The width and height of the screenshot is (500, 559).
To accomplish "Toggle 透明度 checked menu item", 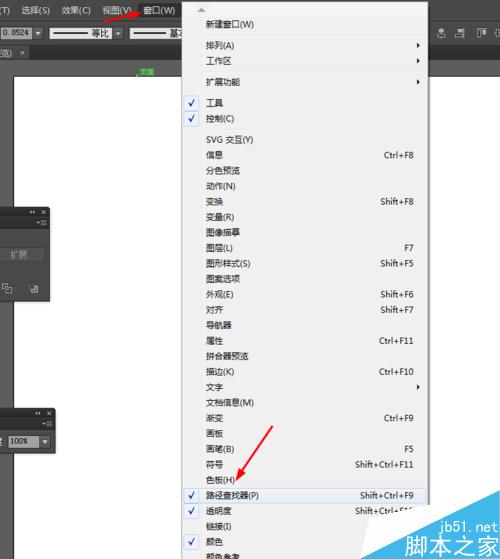I will pos(305,511).
